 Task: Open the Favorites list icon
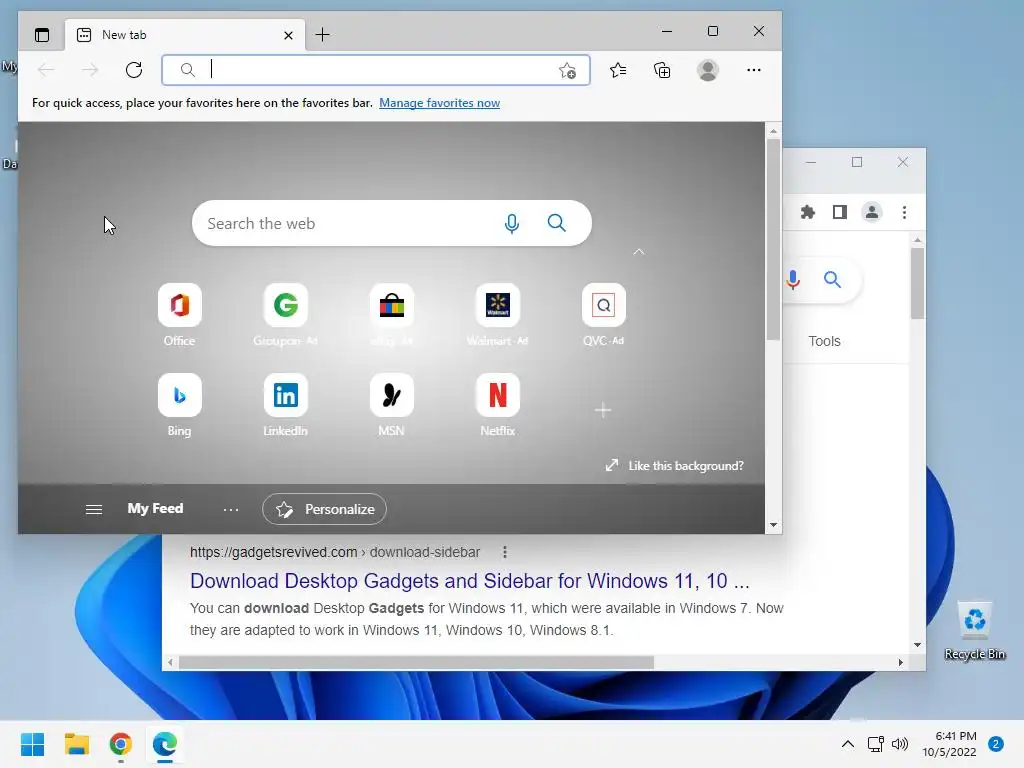pyautogui.click(x=618, y=70)
